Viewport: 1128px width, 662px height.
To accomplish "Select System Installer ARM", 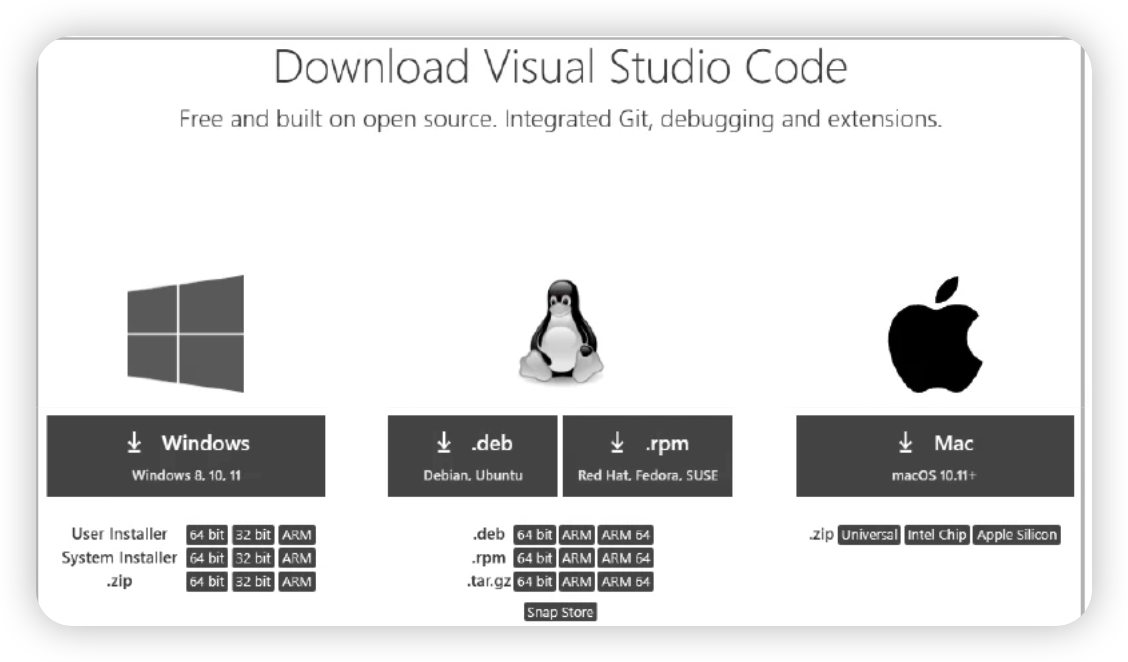I will (297, 558).
